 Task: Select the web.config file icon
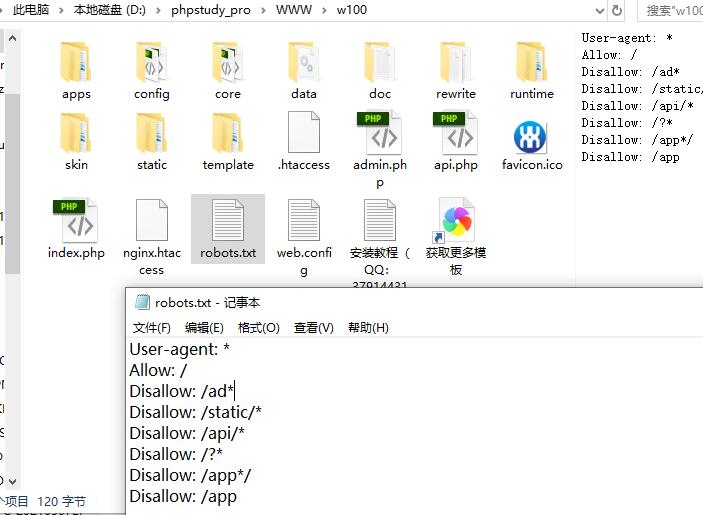(x=304, y=221)
